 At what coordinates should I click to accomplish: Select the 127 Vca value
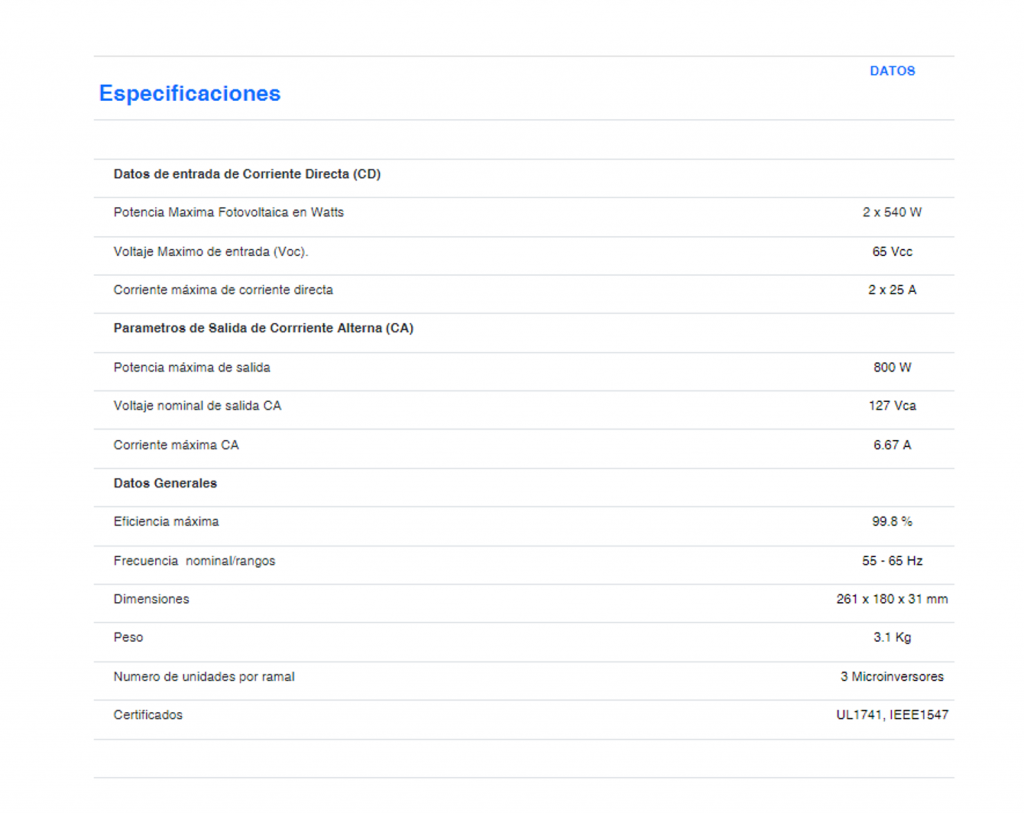(x=892, y=406)
